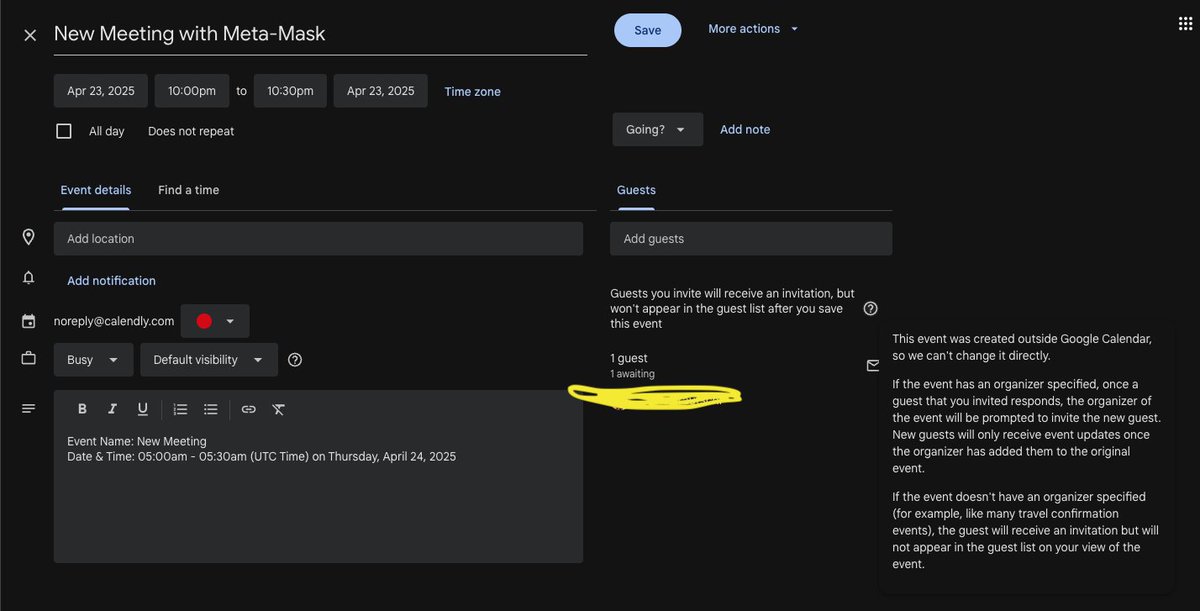Click the noreply@calendly.com calendar label

tap(114, 321)
